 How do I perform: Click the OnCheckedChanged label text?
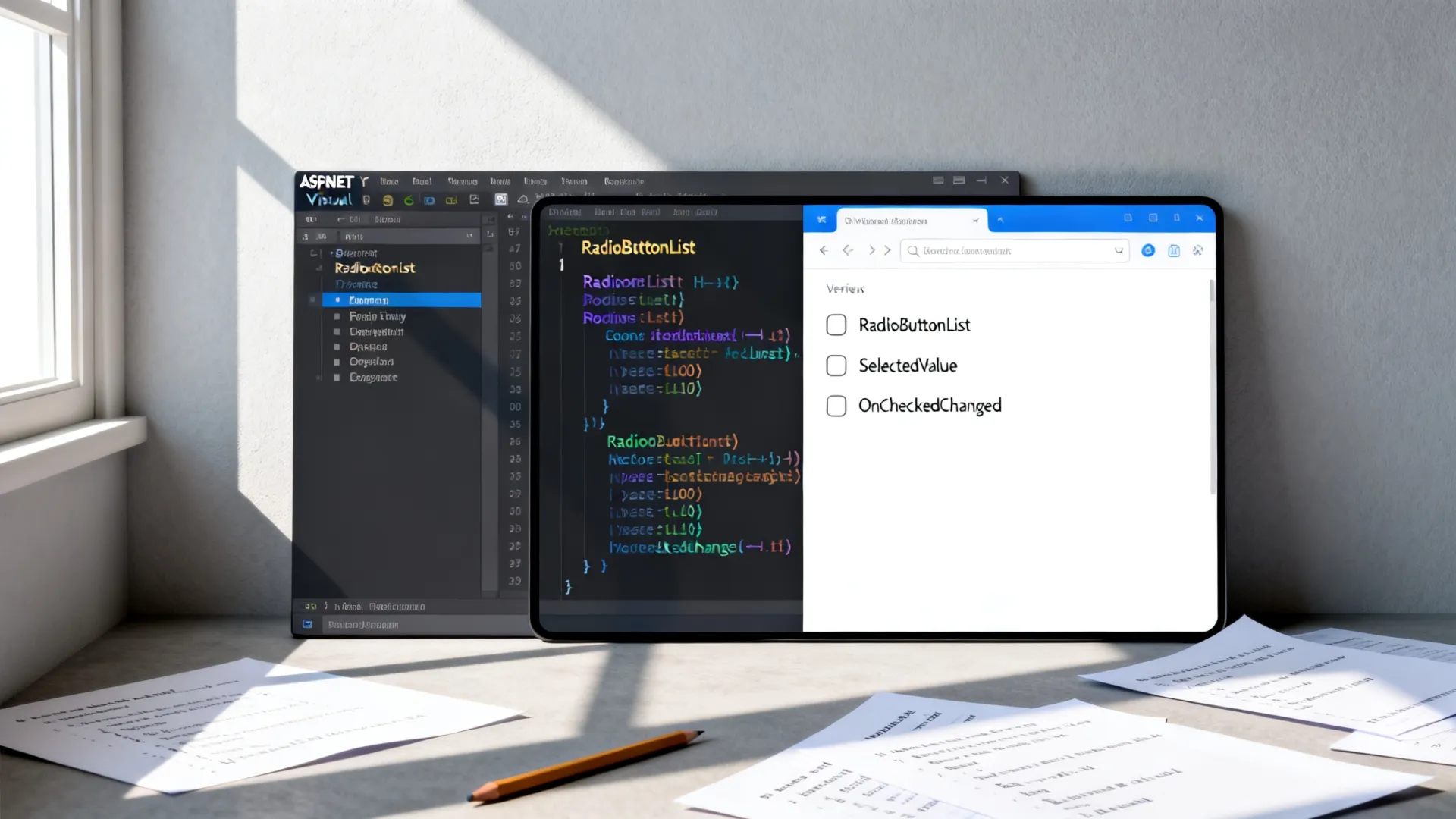[930, 406]
